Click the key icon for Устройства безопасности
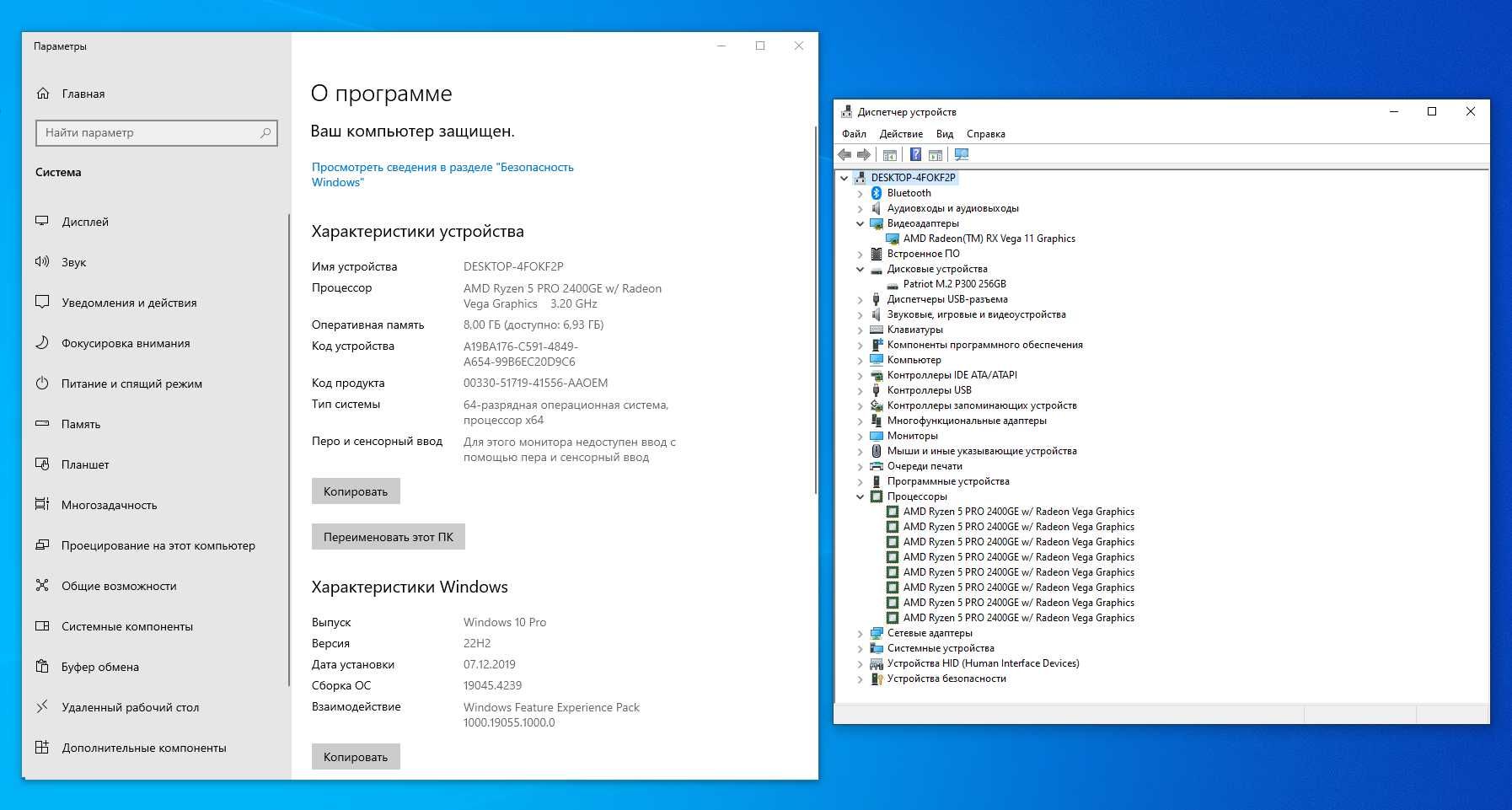This screenshot has width=1512, height=810. tap(877, 679)
